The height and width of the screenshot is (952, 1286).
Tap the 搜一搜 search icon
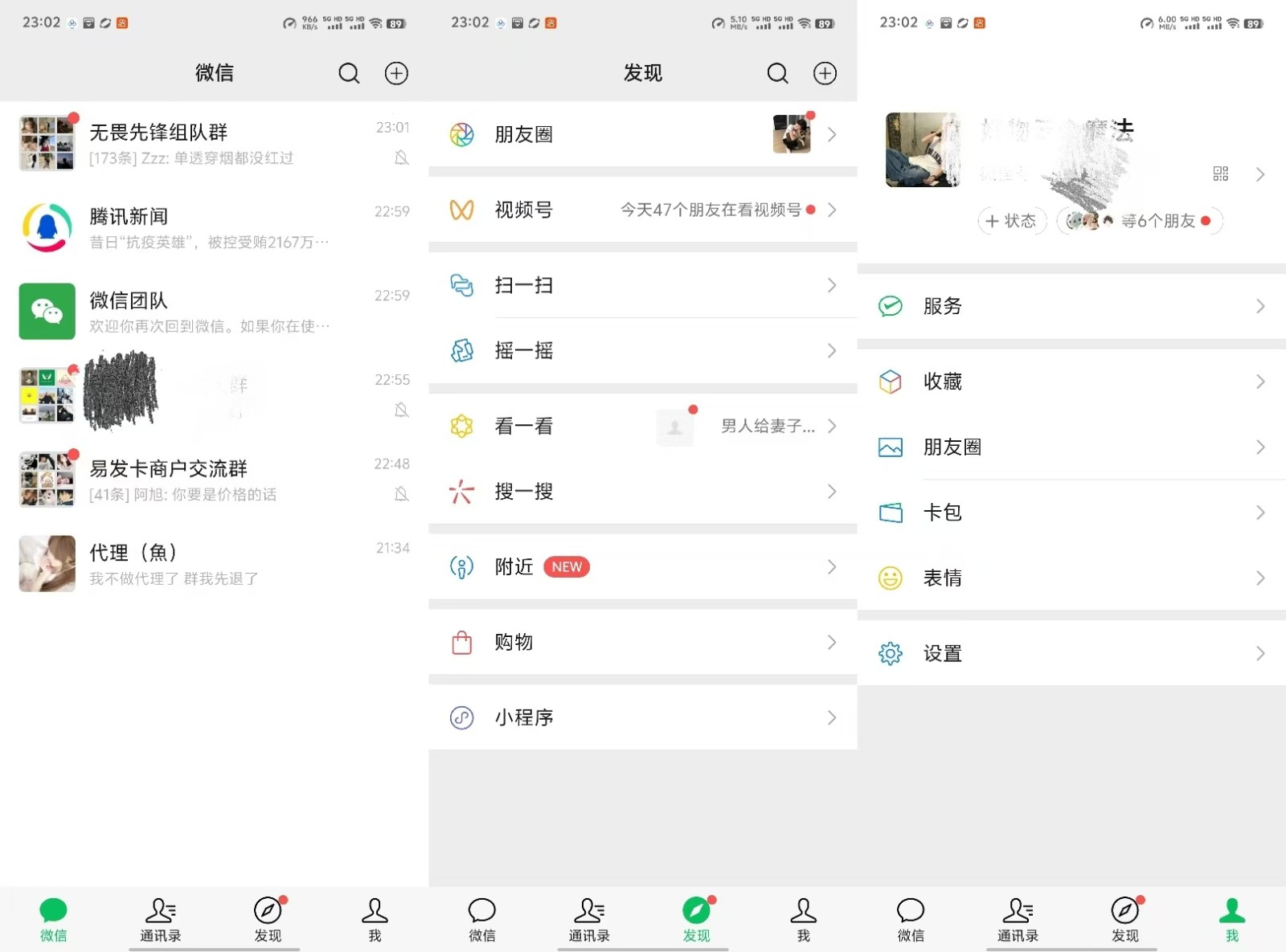[x=461, y=491]
